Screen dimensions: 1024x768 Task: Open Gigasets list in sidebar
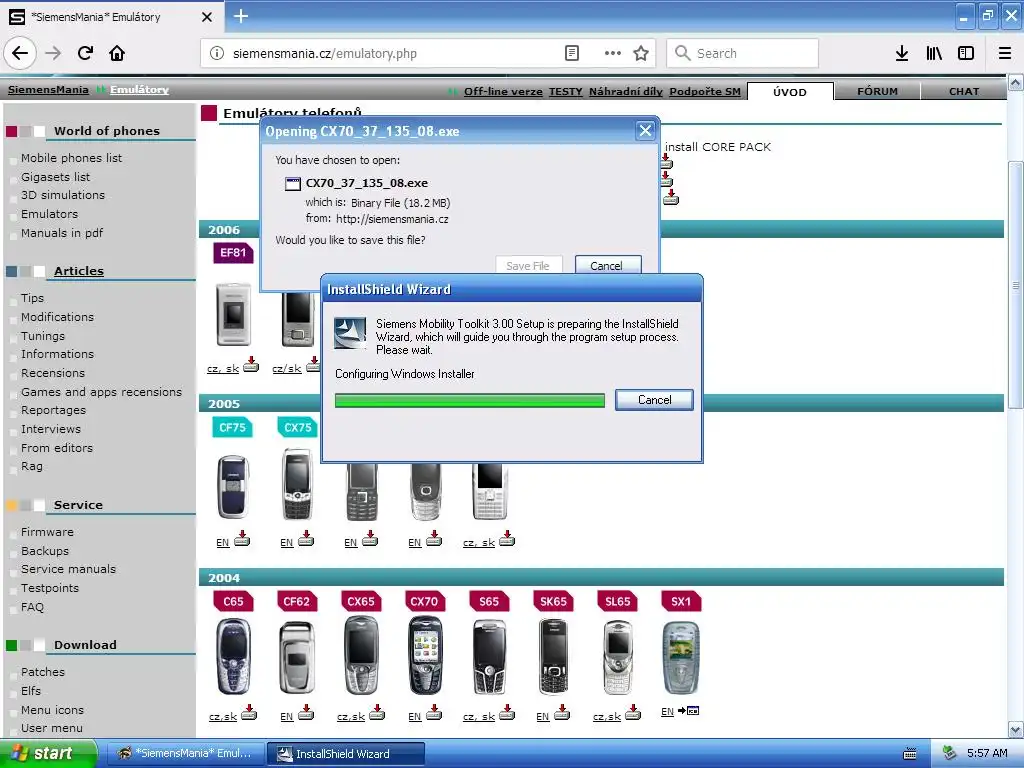[56, 177]
